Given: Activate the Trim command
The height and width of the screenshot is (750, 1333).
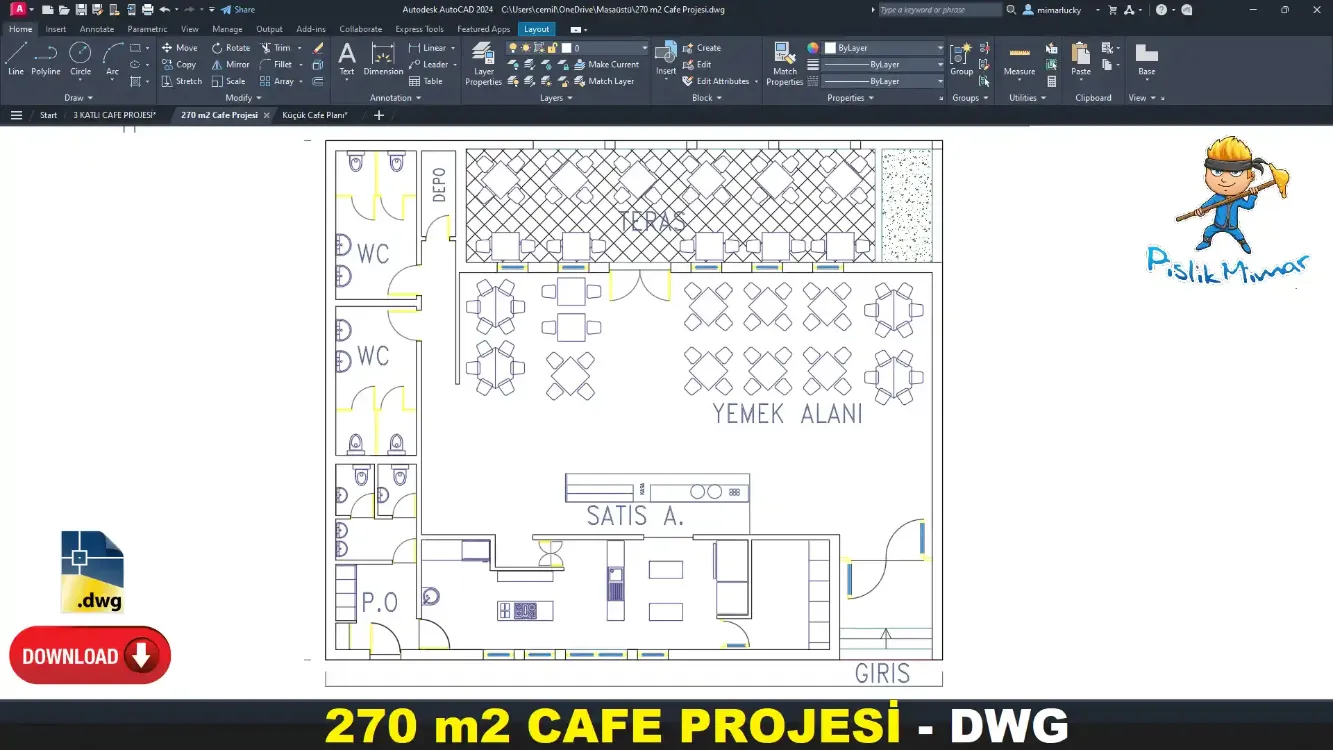Looking at the screenshot, I should coord(275,48).
